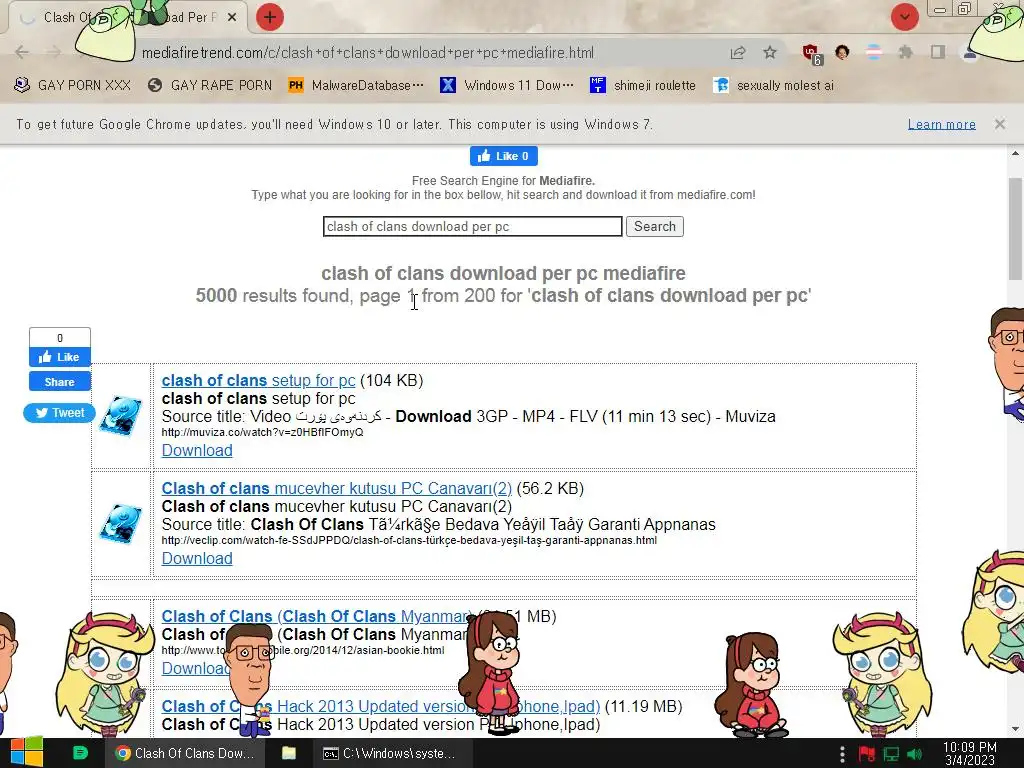This screenshot has width=1024, height=768.
Task: Open the Clash Of Clans Myanmar result link
Action: click(x=316, y=616)
